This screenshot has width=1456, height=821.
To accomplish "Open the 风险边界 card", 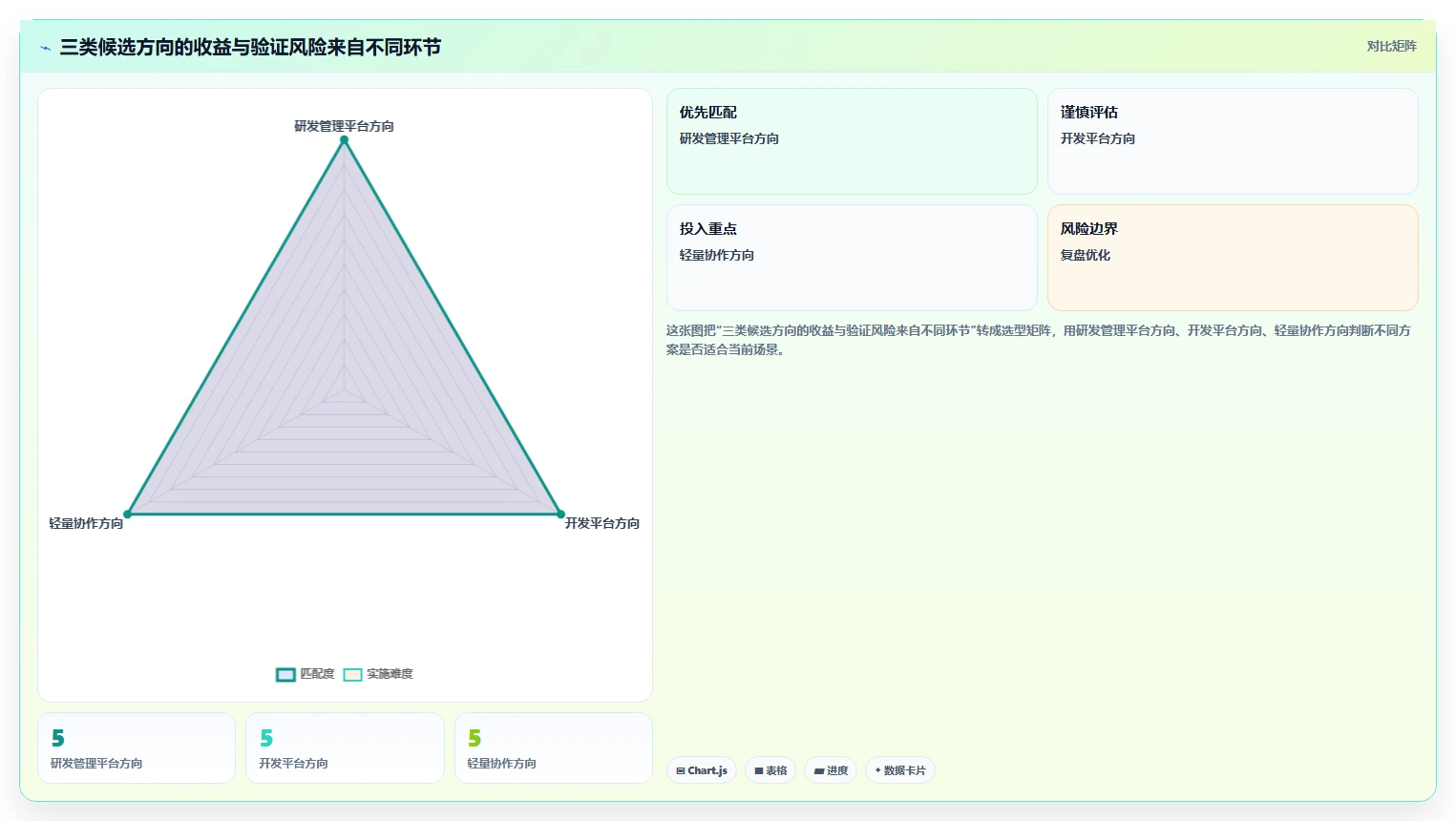I will tap(1233, 258).
